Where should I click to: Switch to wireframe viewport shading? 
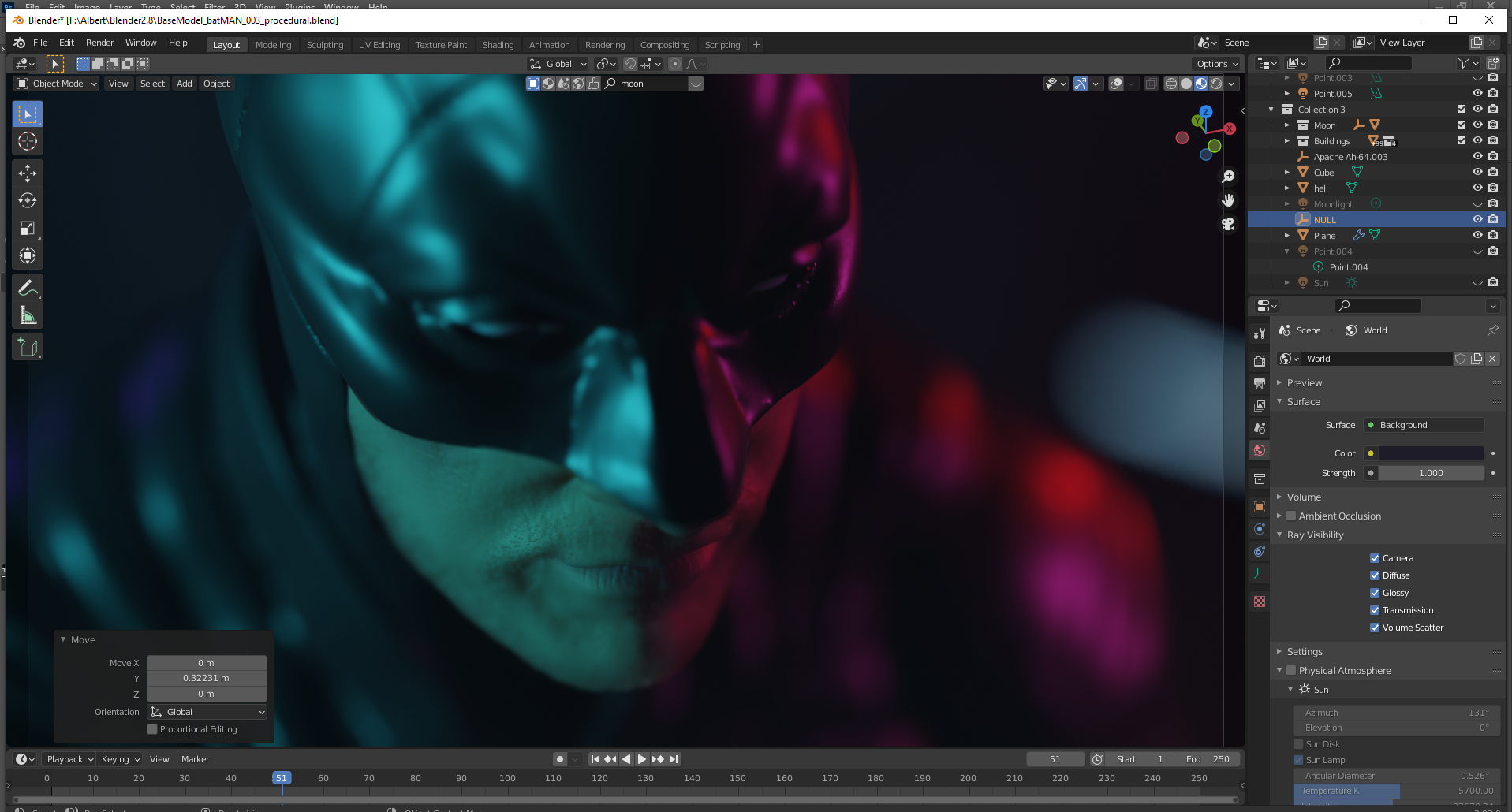click(x=1171, y=84)
